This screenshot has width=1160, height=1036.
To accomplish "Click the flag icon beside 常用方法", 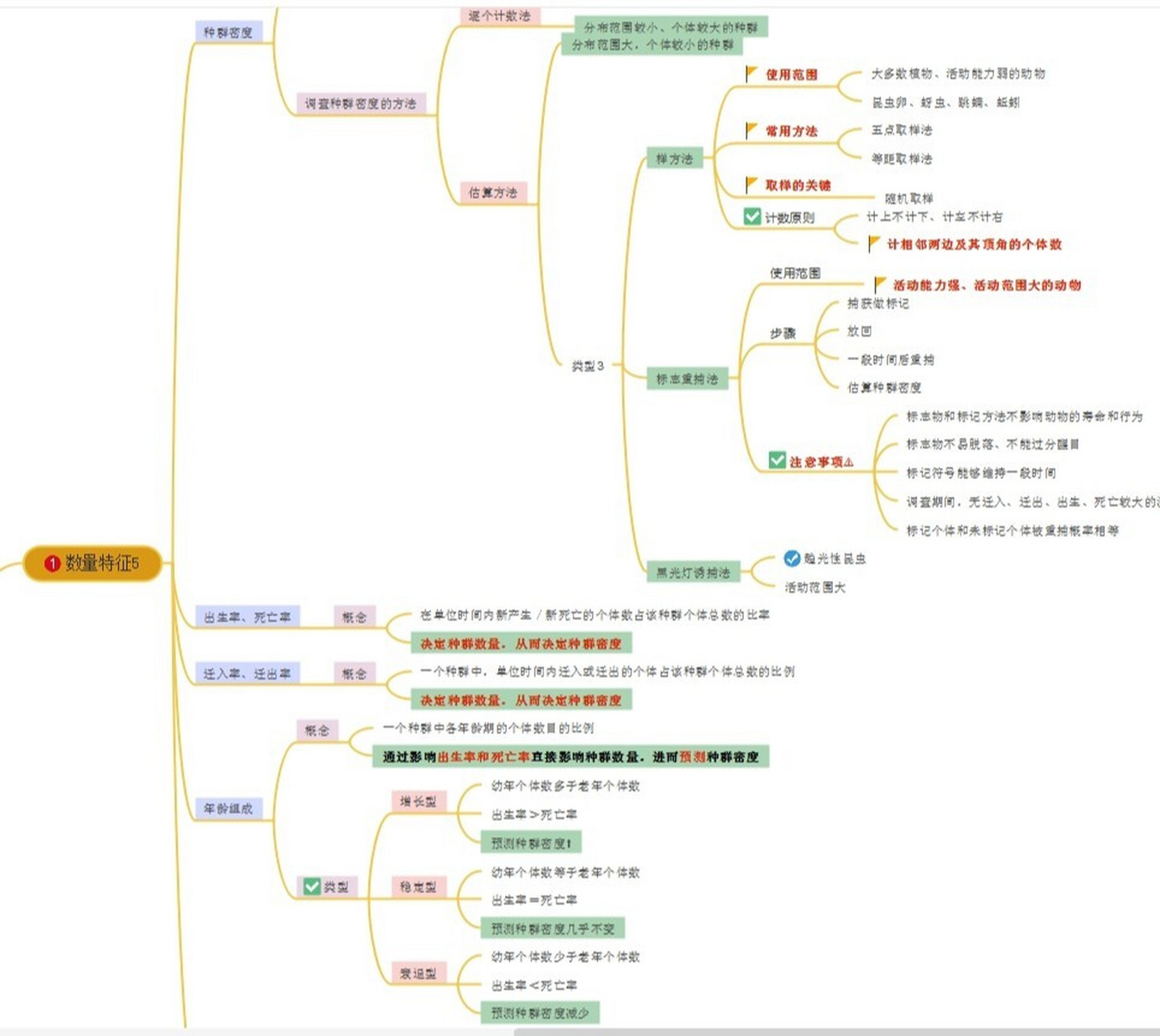I will point(751,130).
